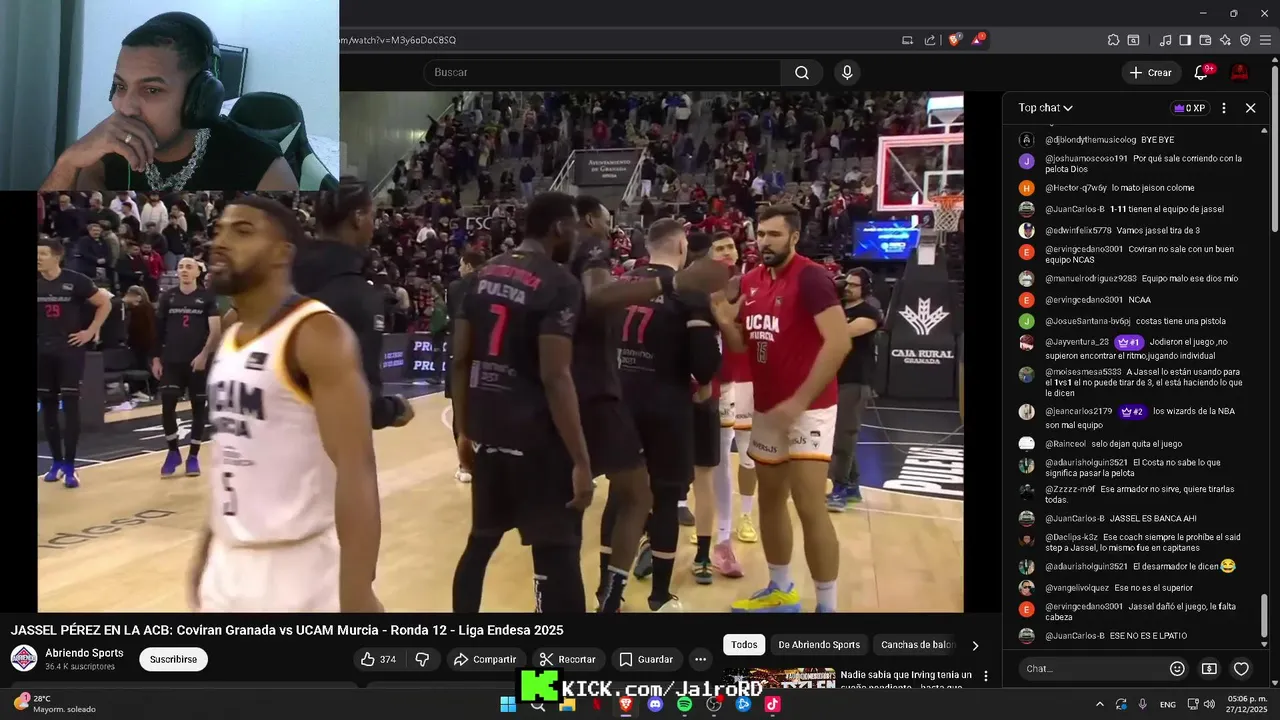Screen dimensions: 1280x720
Task: Click the Guardar save button
Action: tap(646, 659)
